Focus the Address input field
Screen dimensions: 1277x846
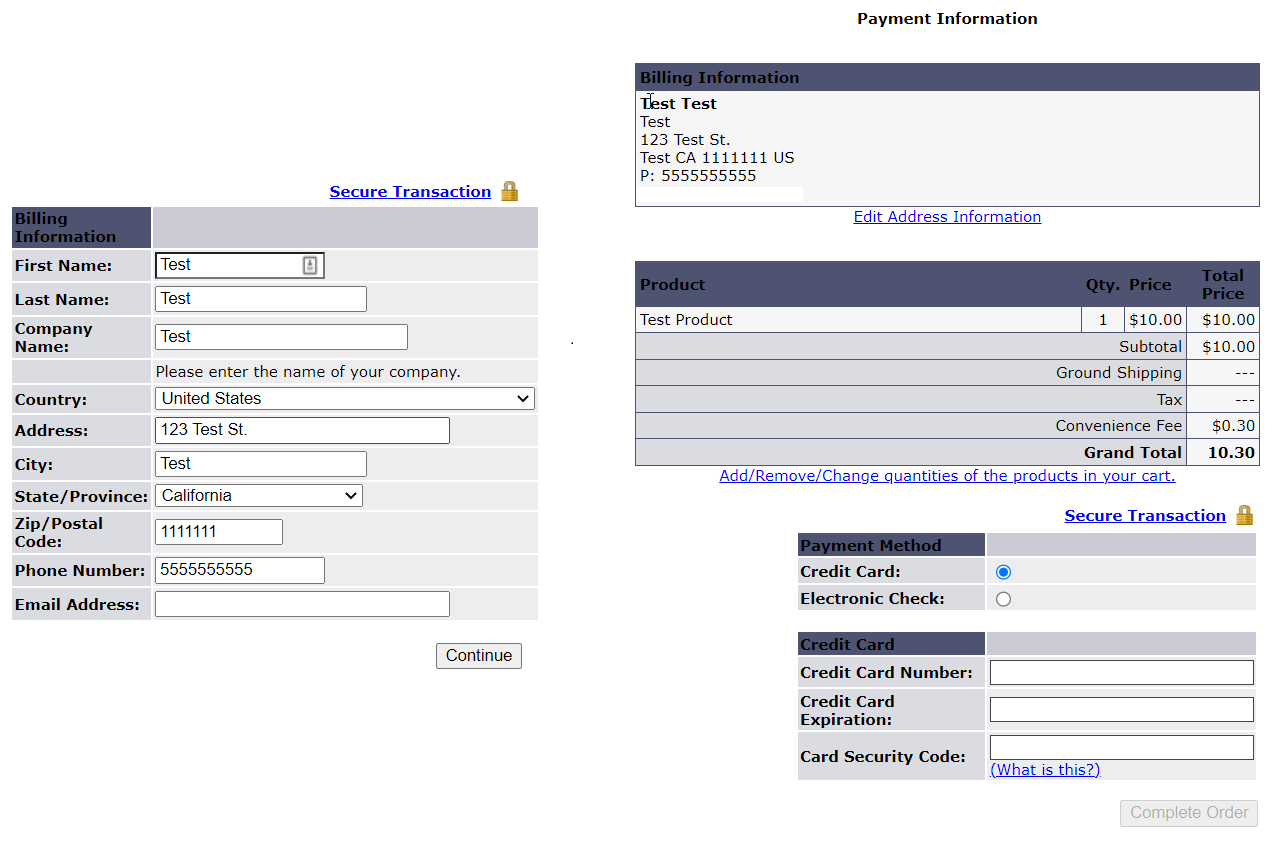[x=302, y=431]
